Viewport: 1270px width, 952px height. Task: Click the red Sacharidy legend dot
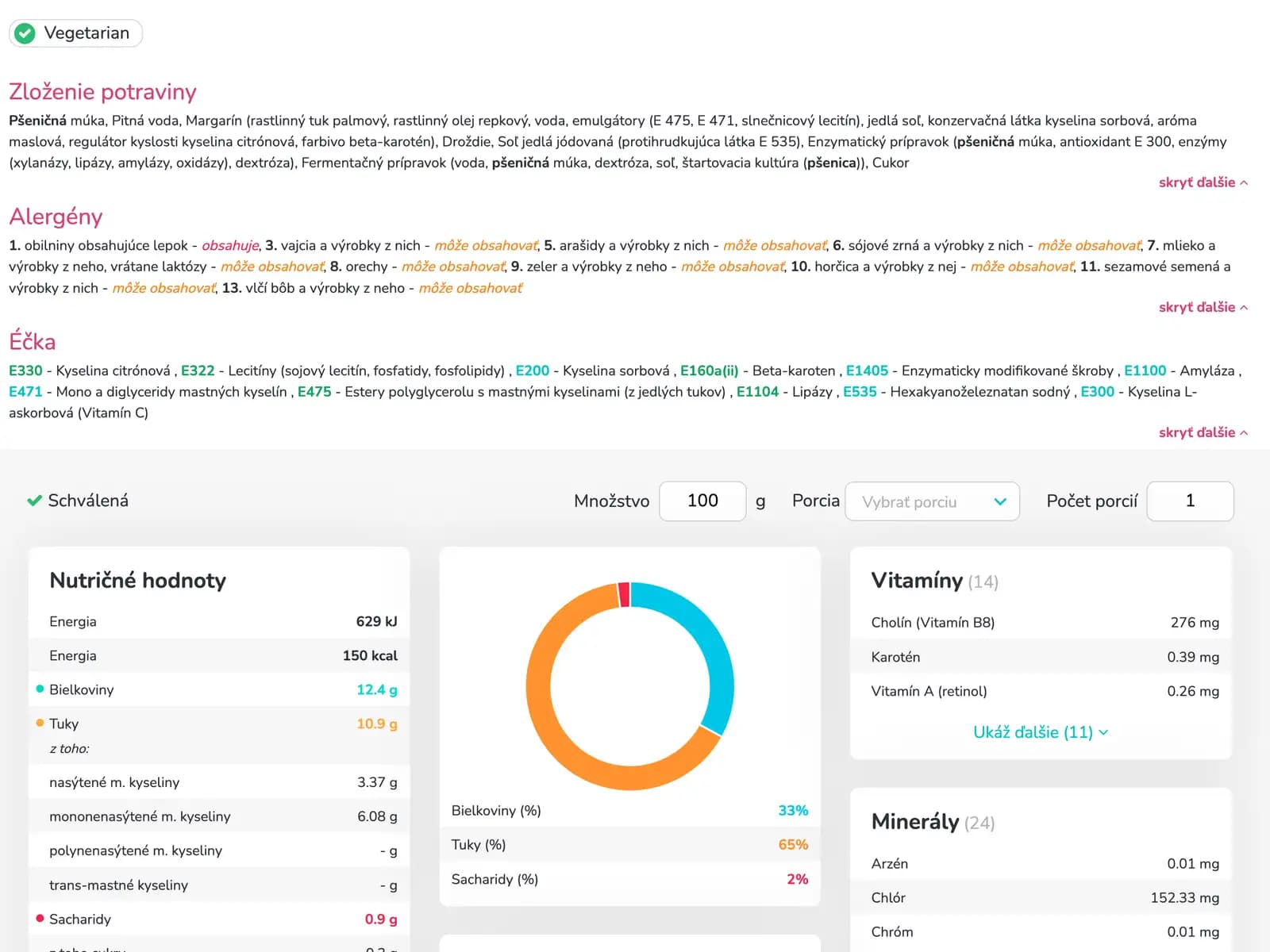point(40,918)
